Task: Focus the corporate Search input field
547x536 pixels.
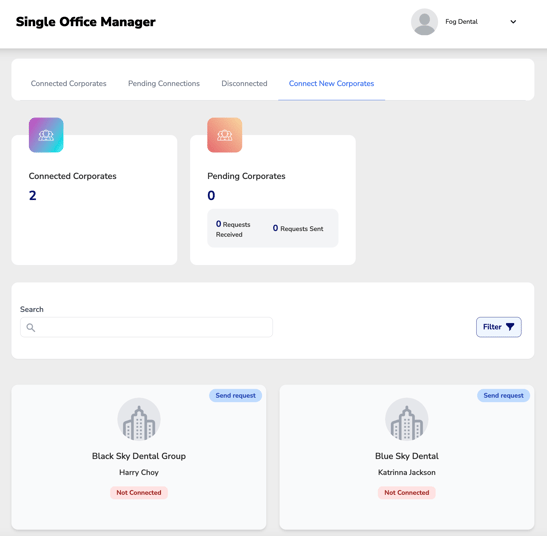Action: pos(146,327)
